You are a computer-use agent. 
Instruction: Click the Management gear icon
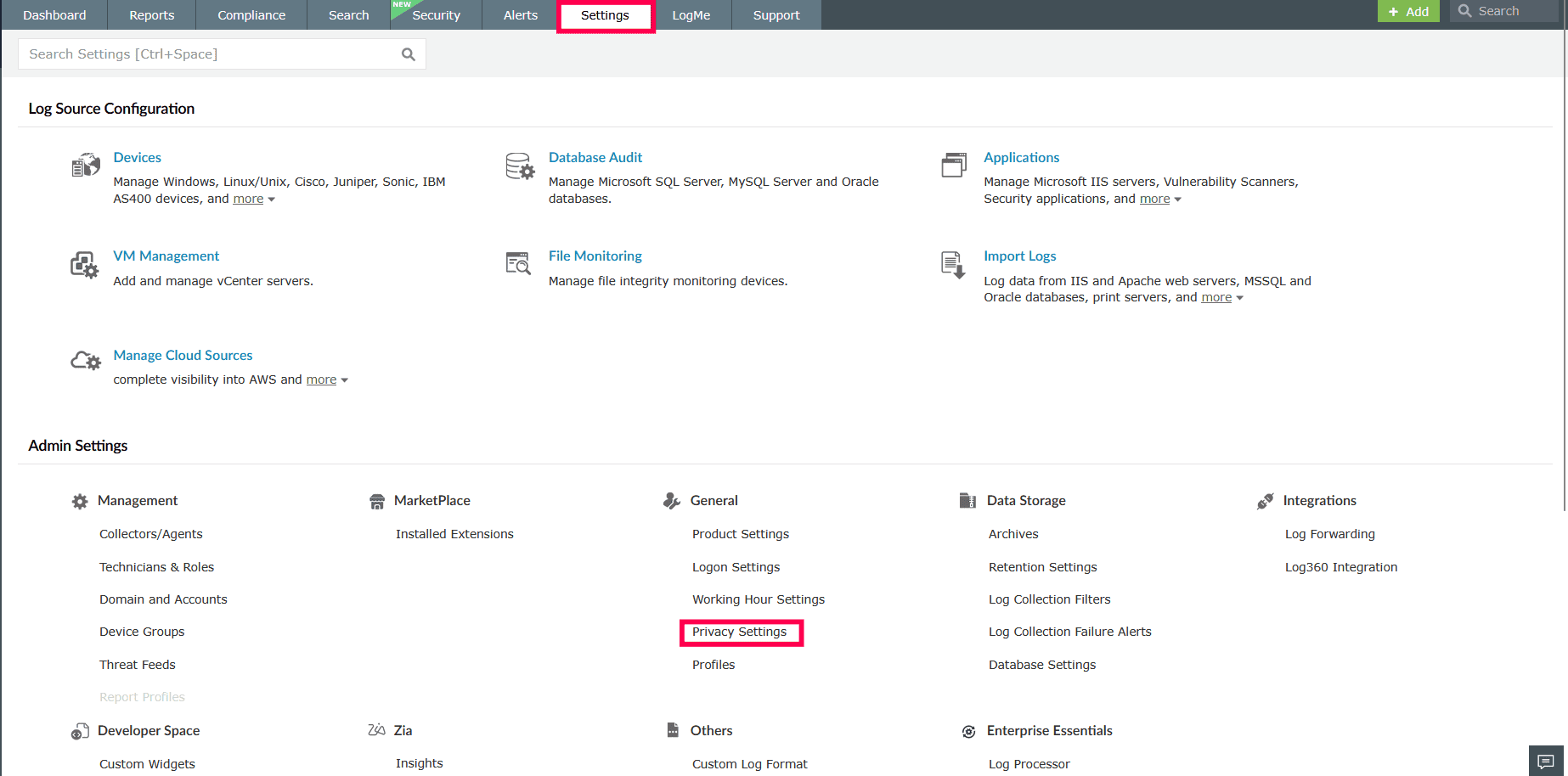pos(79,501)
